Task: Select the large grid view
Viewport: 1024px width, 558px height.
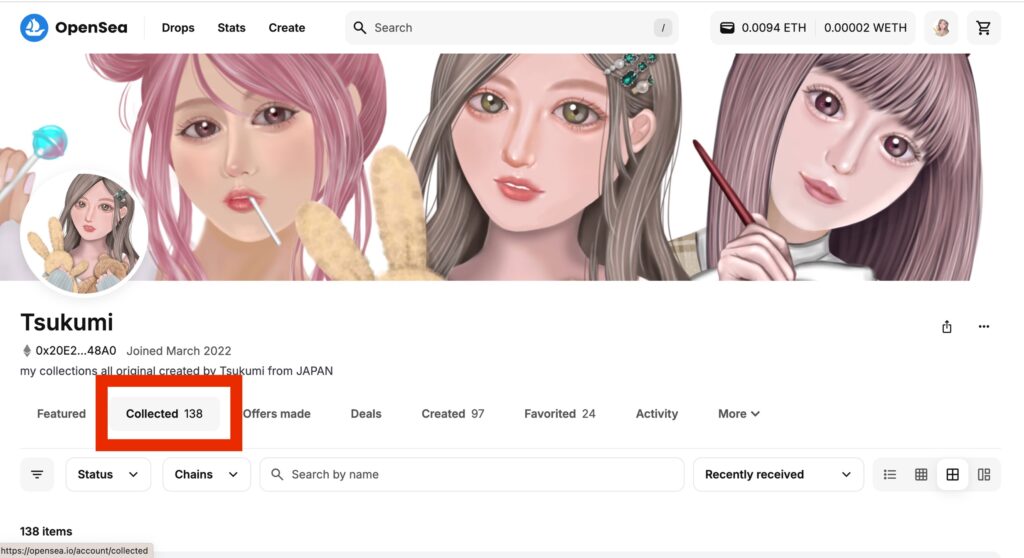Action: tap(952, 474)
